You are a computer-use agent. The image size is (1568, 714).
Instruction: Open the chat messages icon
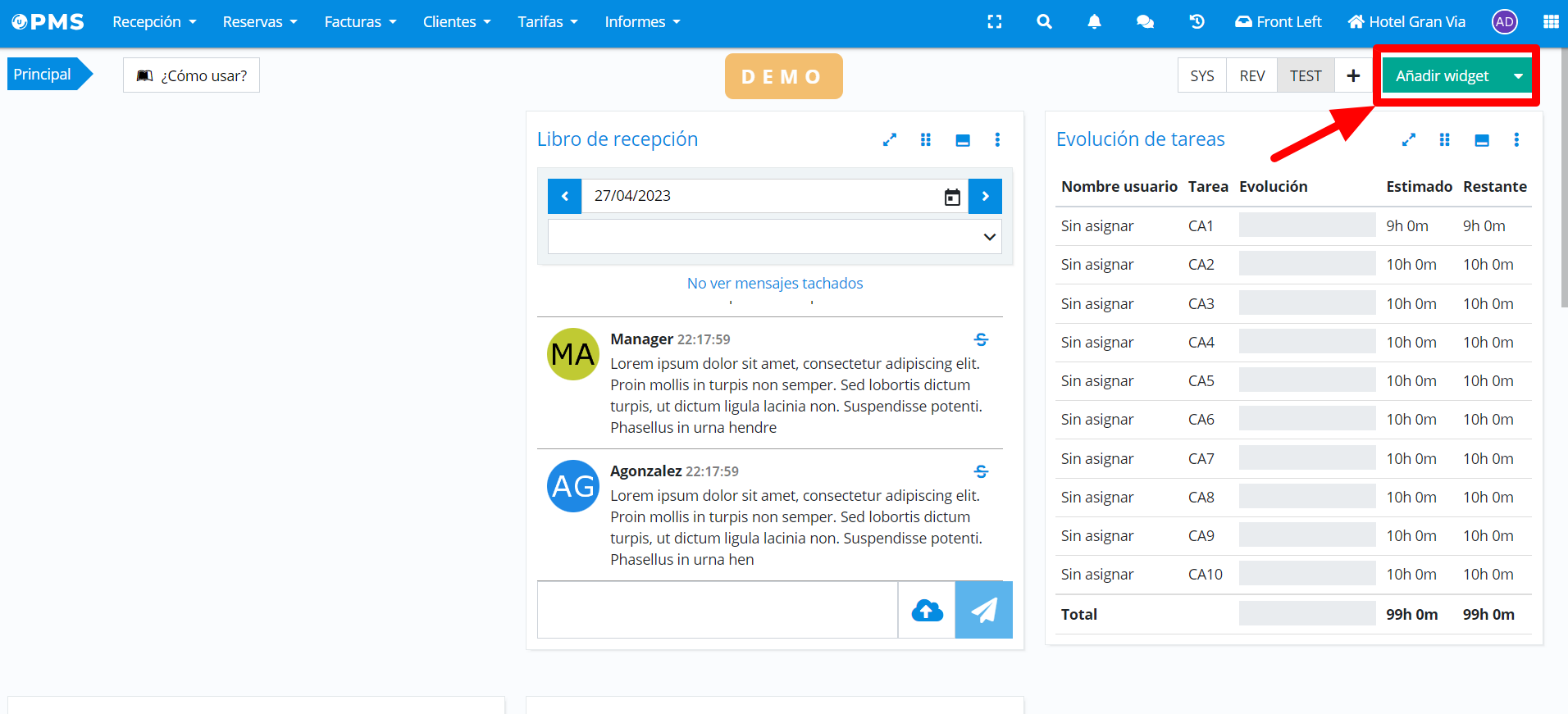click(1145, 22)
